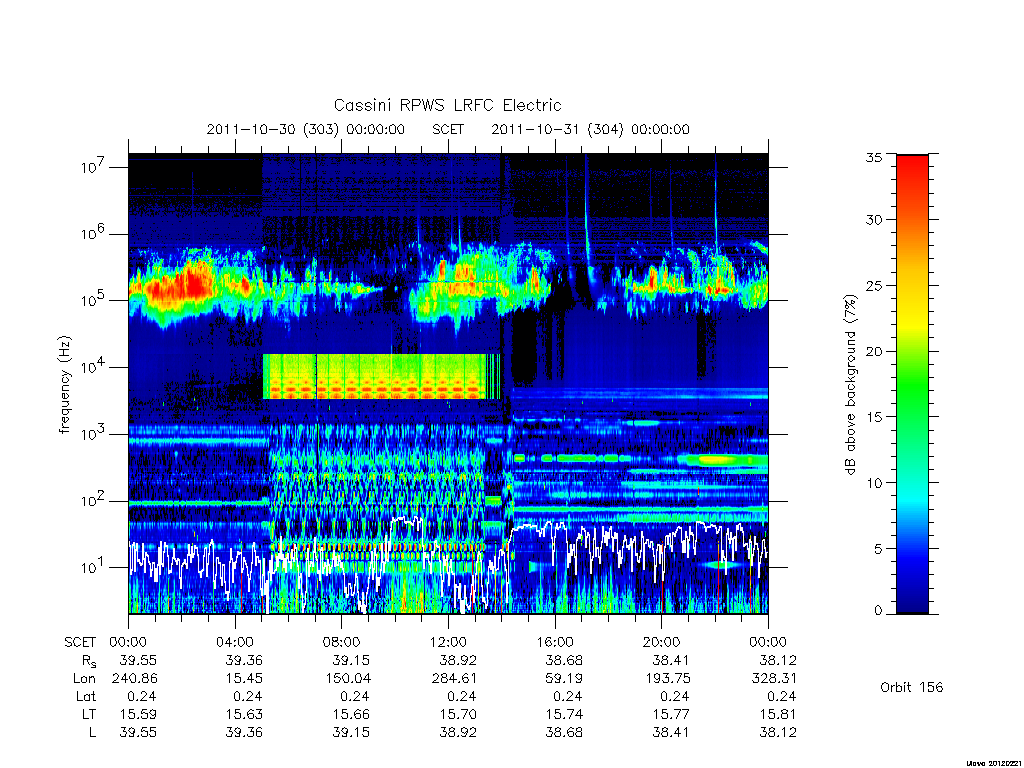Screen dimensions: 1024x768
Task: Click the yellow-green rectangular band in the spectrogram
Action: click(x=381, y=376)
